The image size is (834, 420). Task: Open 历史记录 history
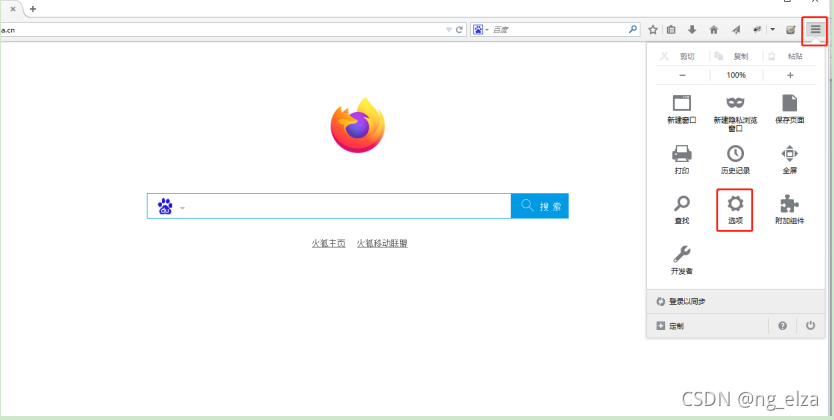click(736, 160)
